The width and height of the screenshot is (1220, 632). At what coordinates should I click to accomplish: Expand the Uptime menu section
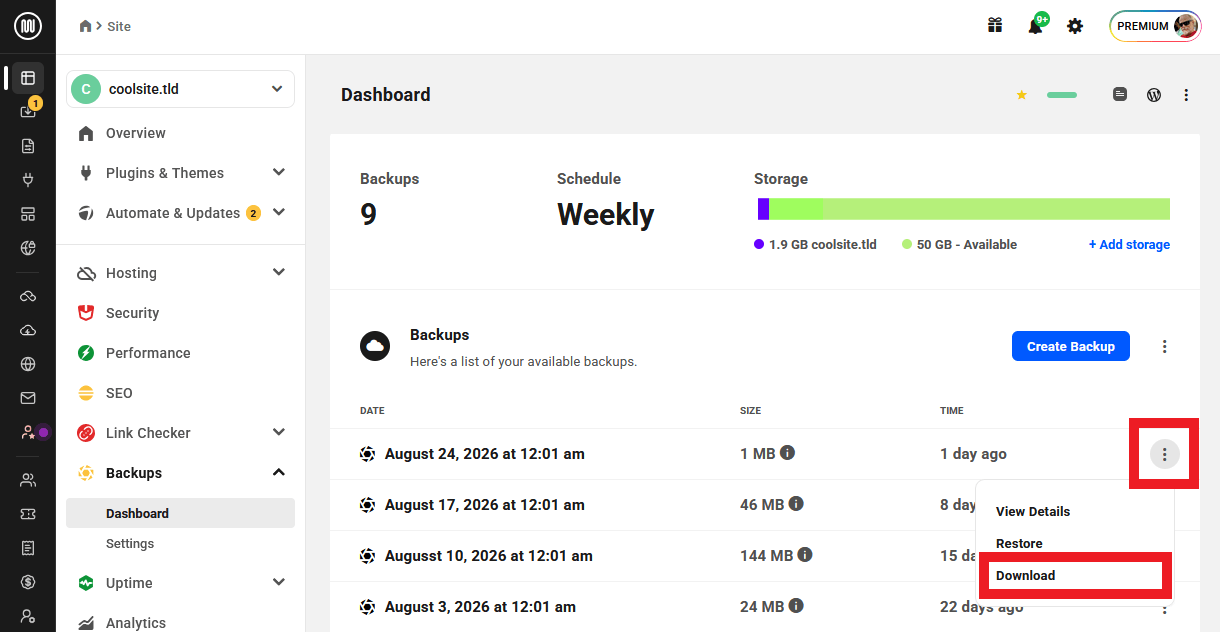click(x=279, y=583)
